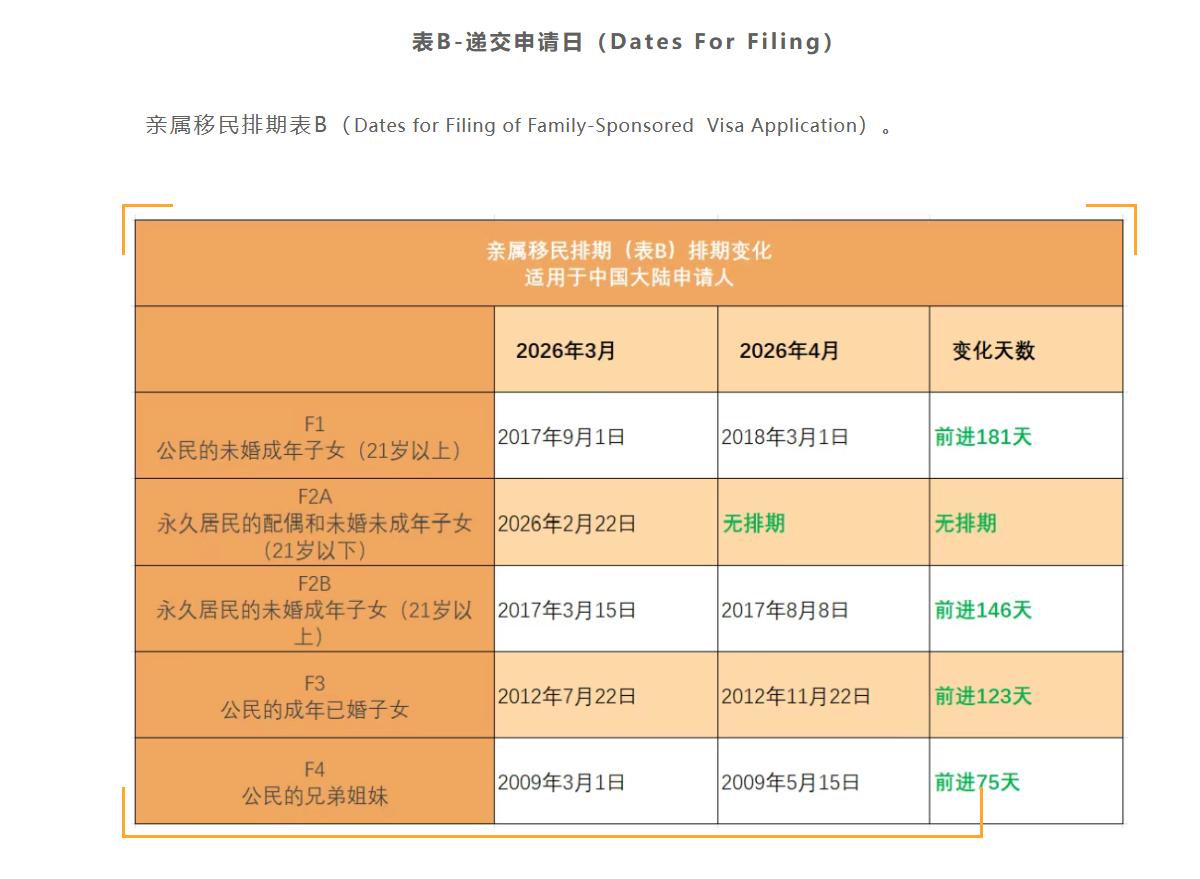The height and width of the screenshot is (879, 1200).
Task: Click the 前进181天 change value
Action: [x=980, y=436]
